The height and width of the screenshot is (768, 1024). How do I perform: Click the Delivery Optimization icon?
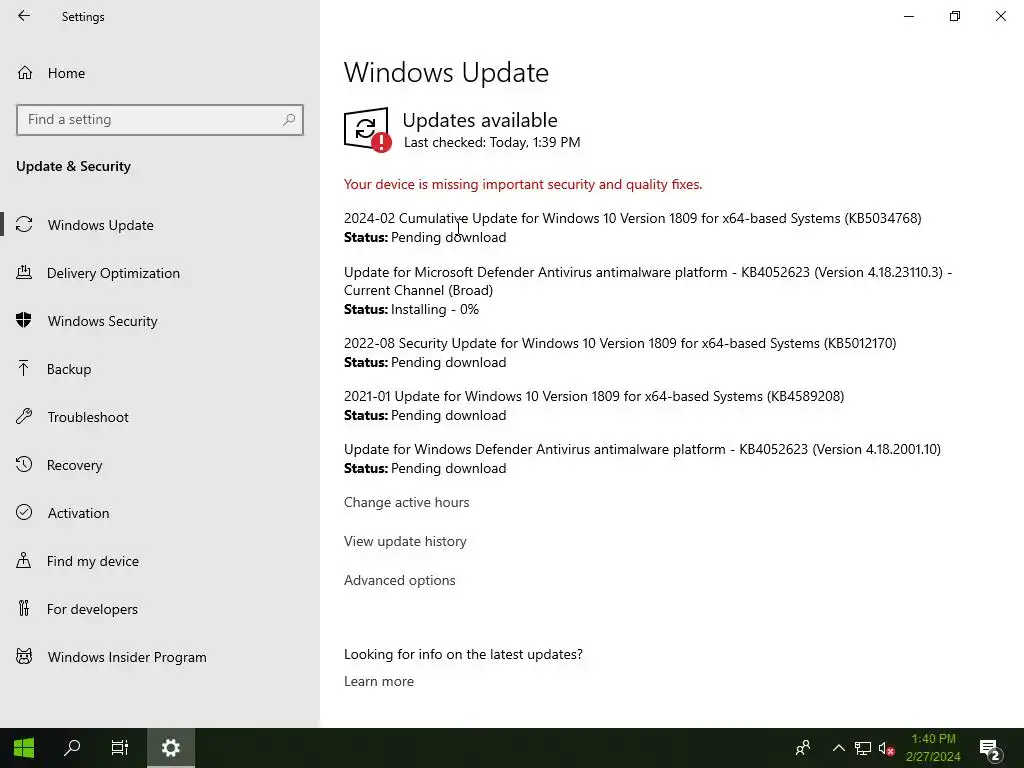coord(24,272)
